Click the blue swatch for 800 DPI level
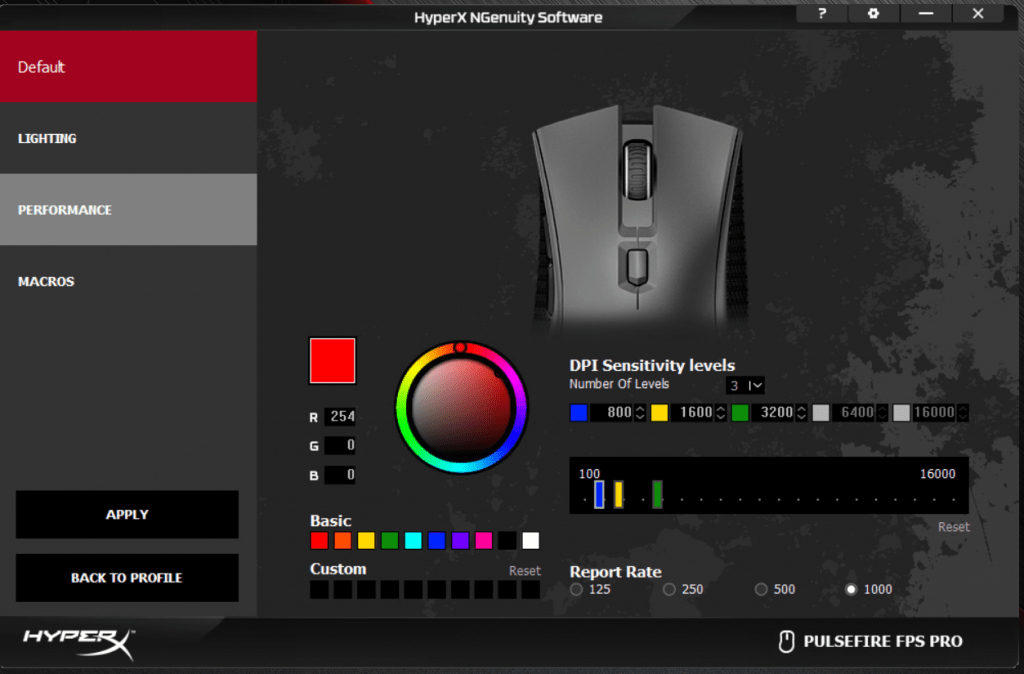1024x674 pixels. pos(579,413)
